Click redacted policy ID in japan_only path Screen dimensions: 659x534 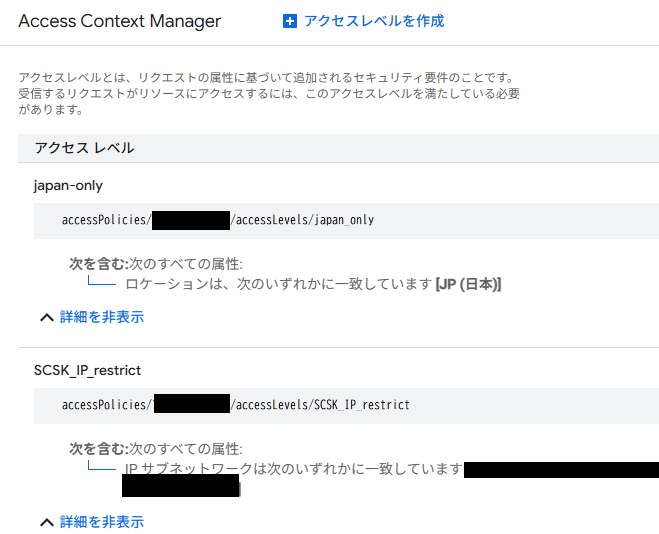pos(191,220)
